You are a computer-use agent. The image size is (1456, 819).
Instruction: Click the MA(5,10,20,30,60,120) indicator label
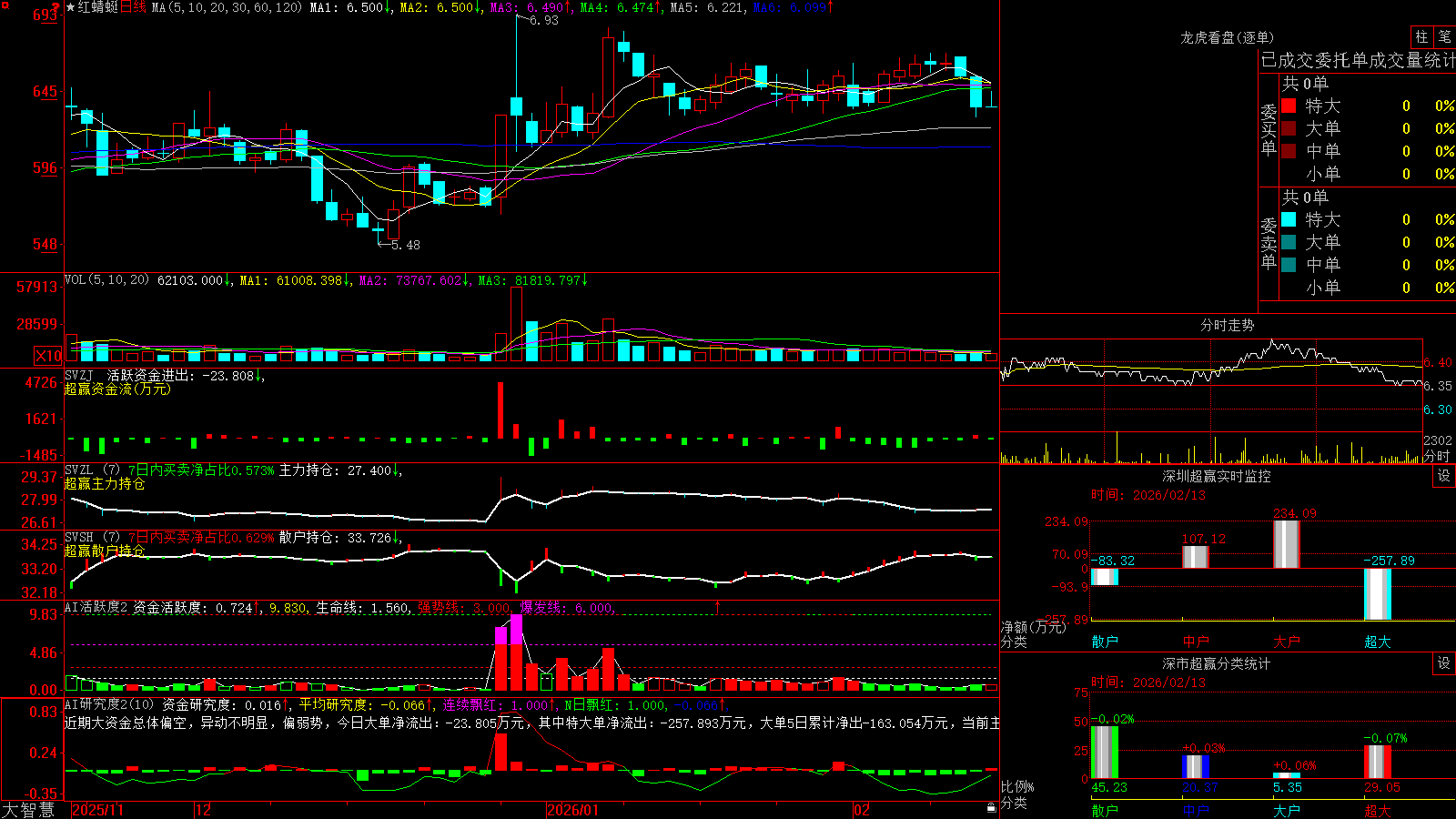pos(227,7)
